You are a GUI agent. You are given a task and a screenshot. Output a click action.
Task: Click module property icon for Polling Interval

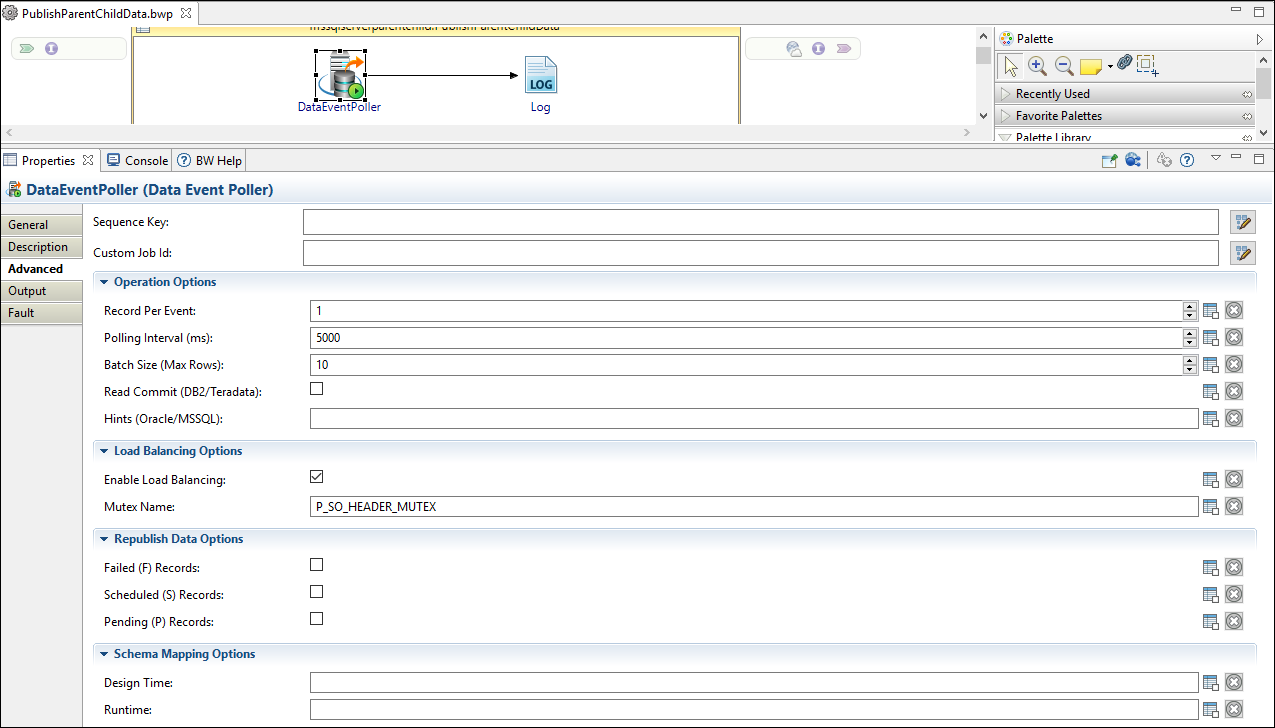tap(1211, 338)
